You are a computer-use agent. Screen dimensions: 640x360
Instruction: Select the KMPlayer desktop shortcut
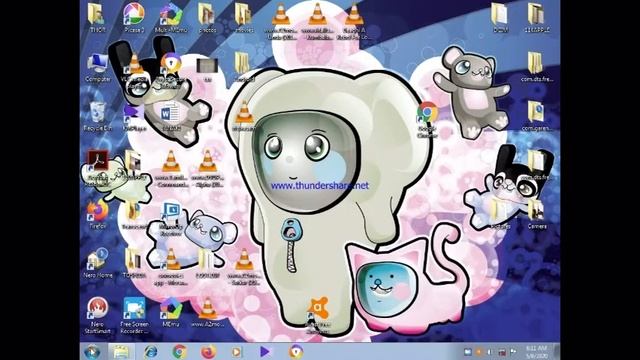point(134,116)
